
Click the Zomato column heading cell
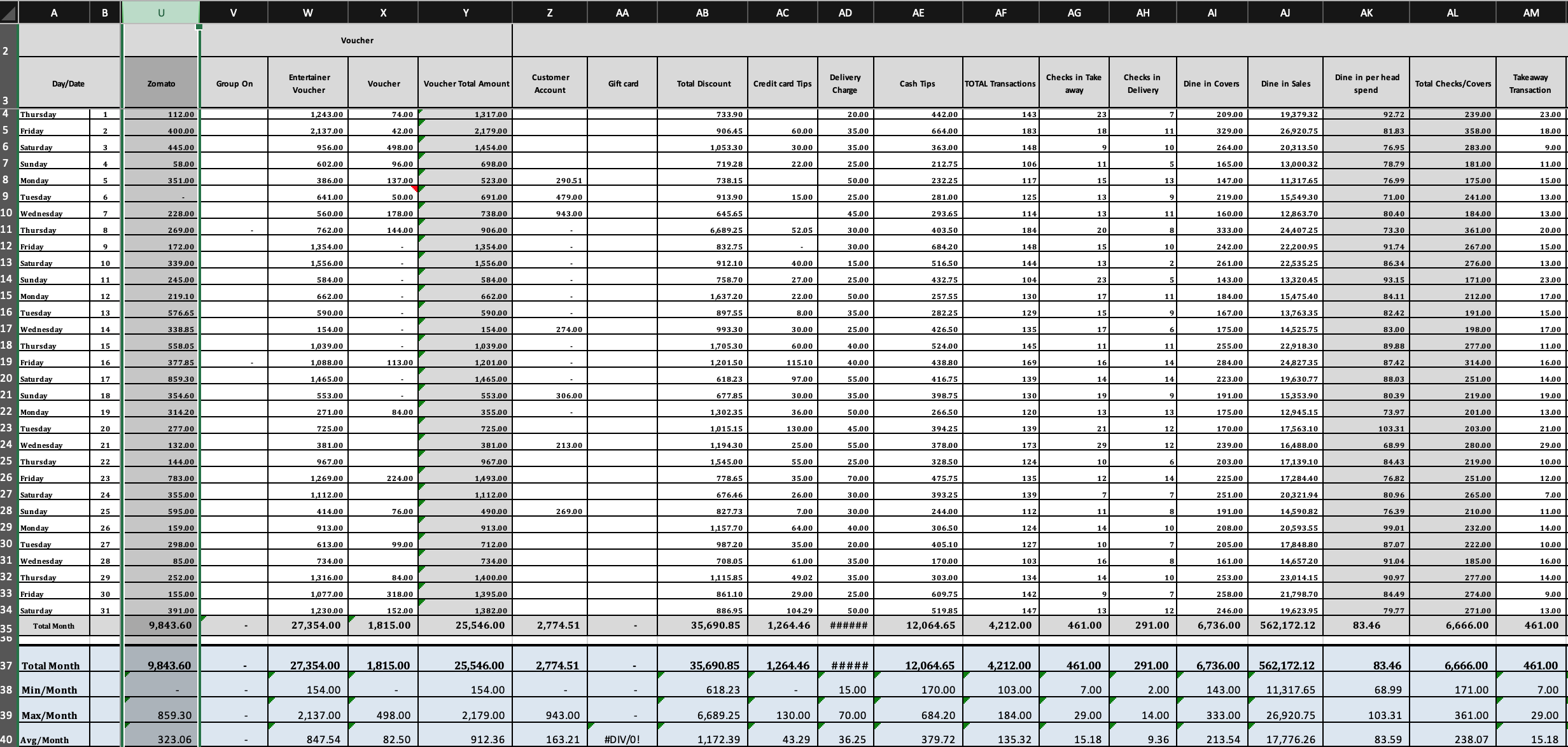pyautogui.click(x=161, y=83)
